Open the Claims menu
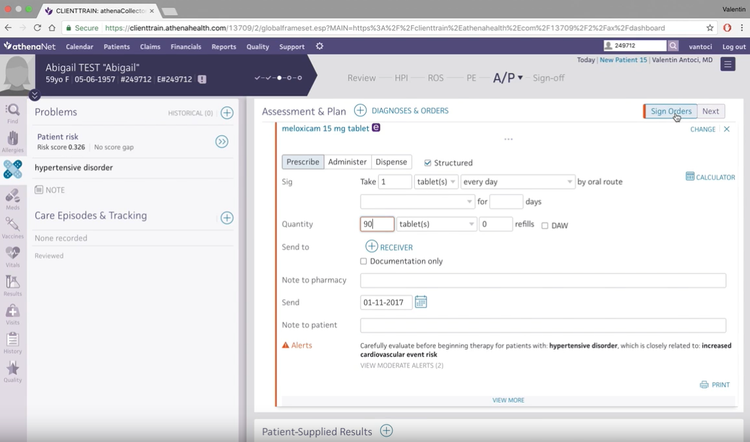 pyautogui.click(x=150, y=46)
